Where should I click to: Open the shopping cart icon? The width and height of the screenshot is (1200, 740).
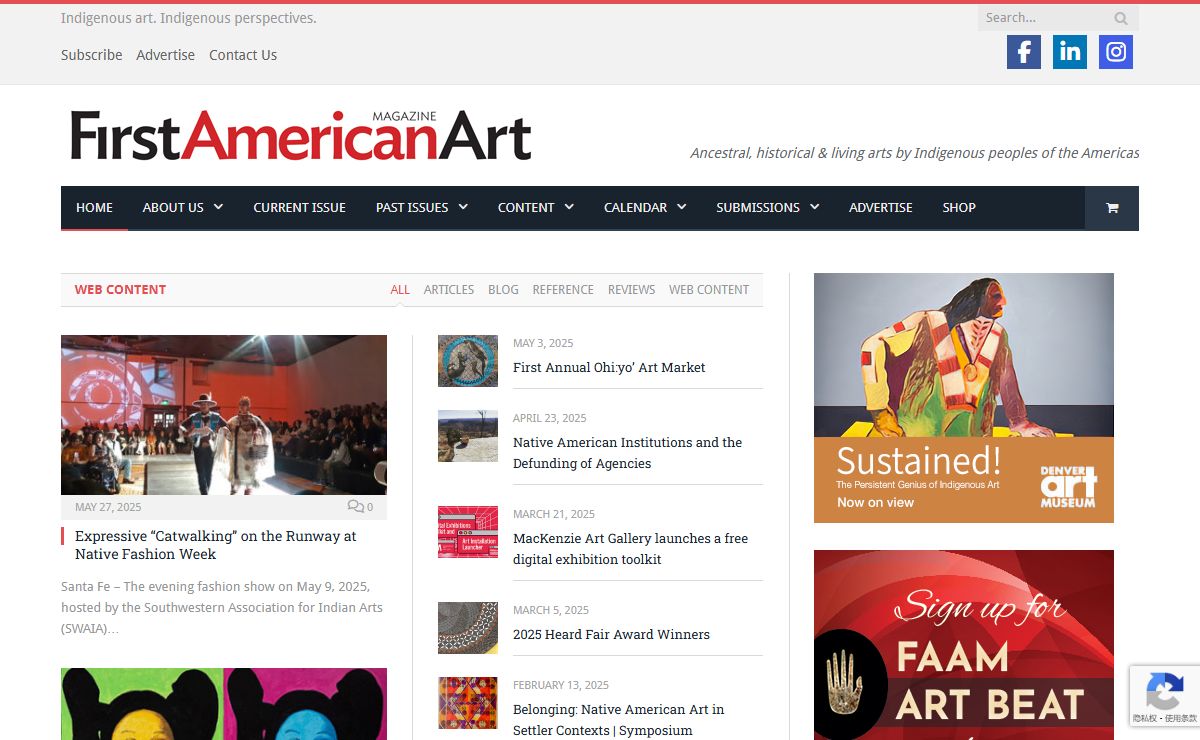[1112, 208]
